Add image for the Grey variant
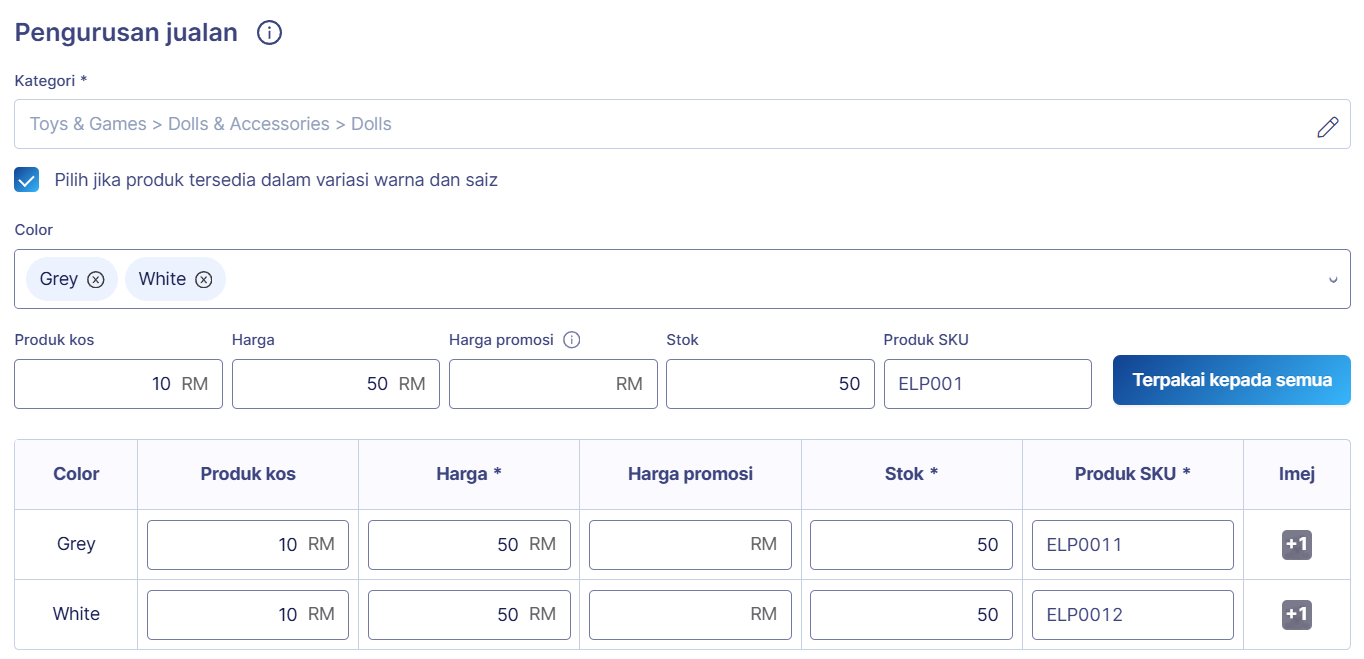Viewport: 1364px width, 659px height. click(x=1296, y=545)
